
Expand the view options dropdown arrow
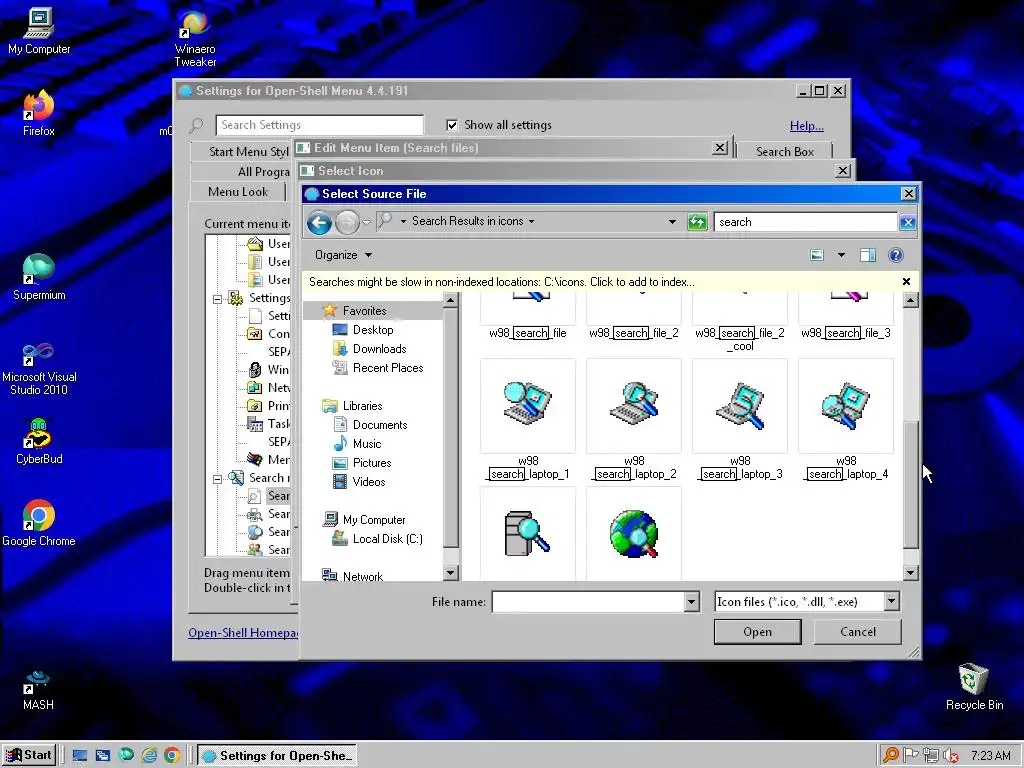click(x=841, y=255)
